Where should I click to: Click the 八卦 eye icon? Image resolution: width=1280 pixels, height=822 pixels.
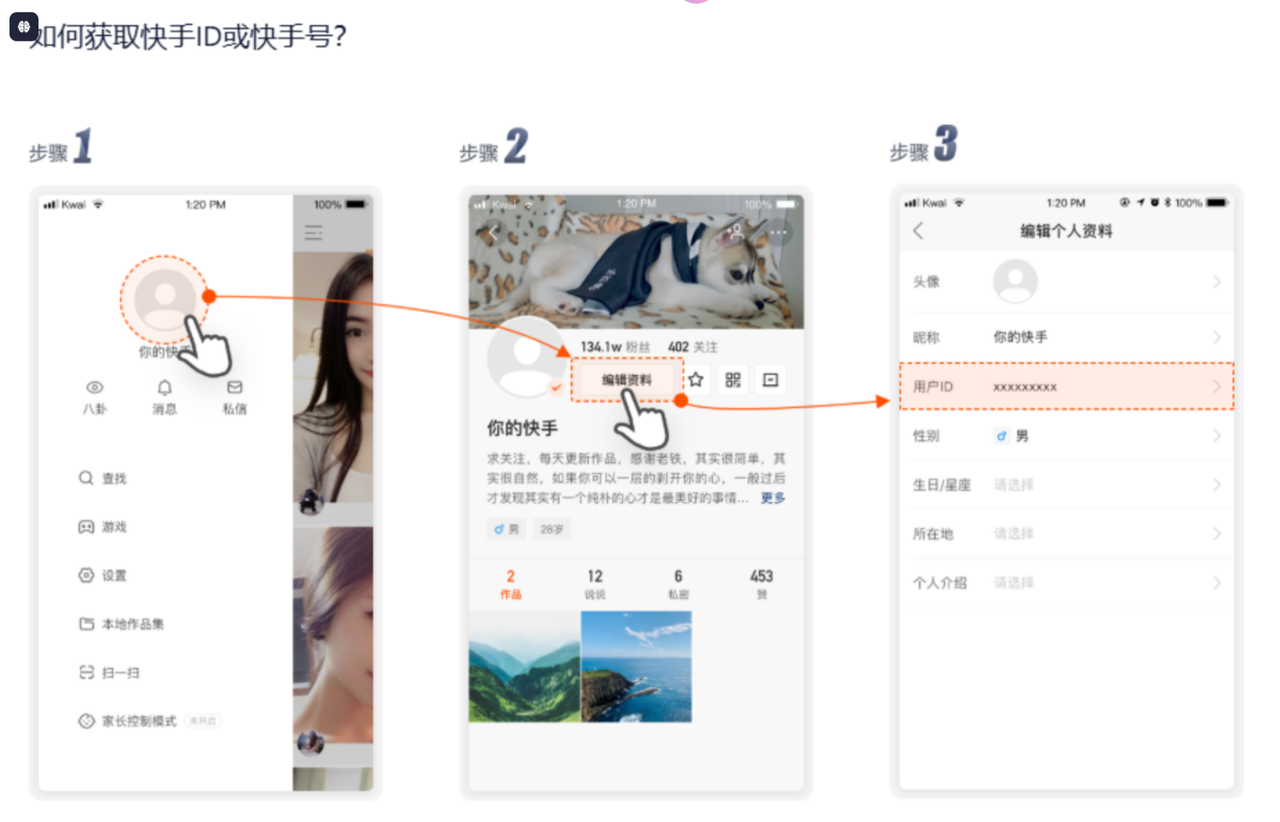click(x=95, y=388)
